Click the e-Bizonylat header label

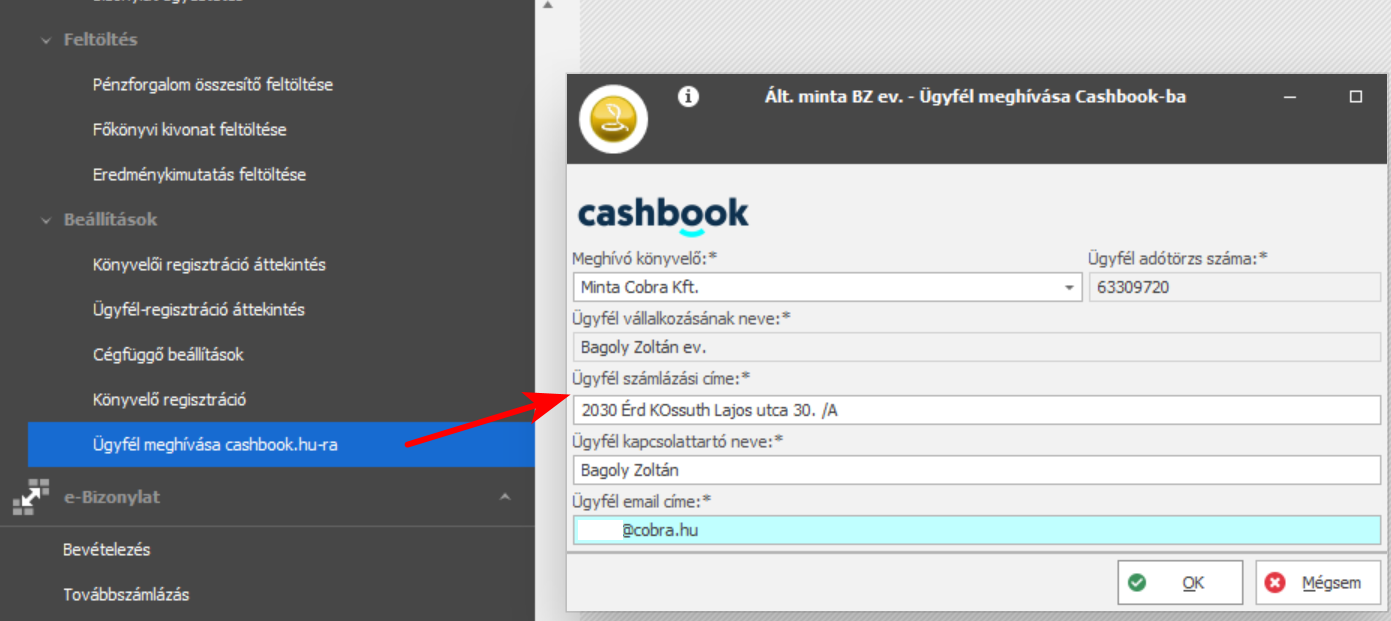pyautogui.click(x=111, y=497)
